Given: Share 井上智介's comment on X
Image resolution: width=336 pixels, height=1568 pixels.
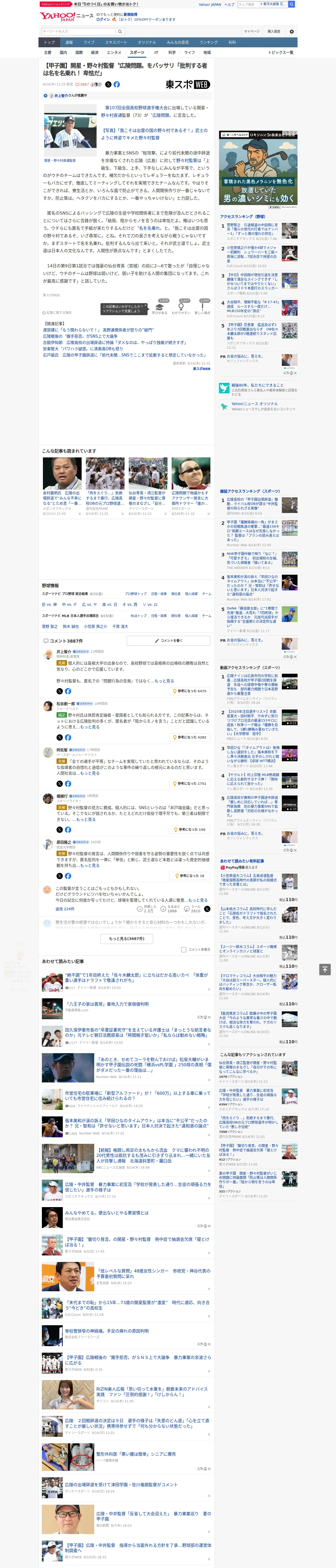Looking at the screenshot, I should (60, 691).
